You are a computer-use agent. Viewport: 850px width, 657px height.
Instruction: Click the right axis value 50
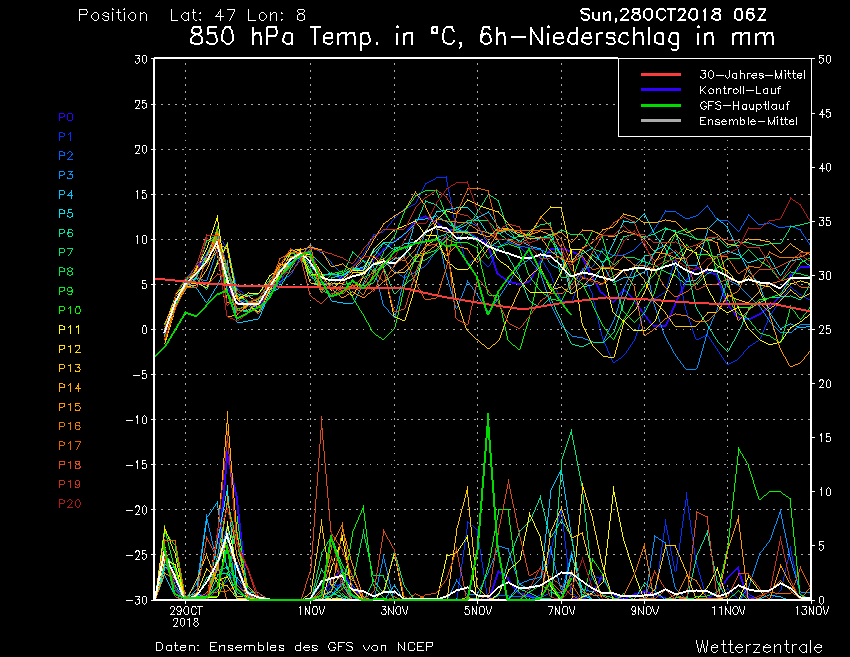tap(825, 59)
